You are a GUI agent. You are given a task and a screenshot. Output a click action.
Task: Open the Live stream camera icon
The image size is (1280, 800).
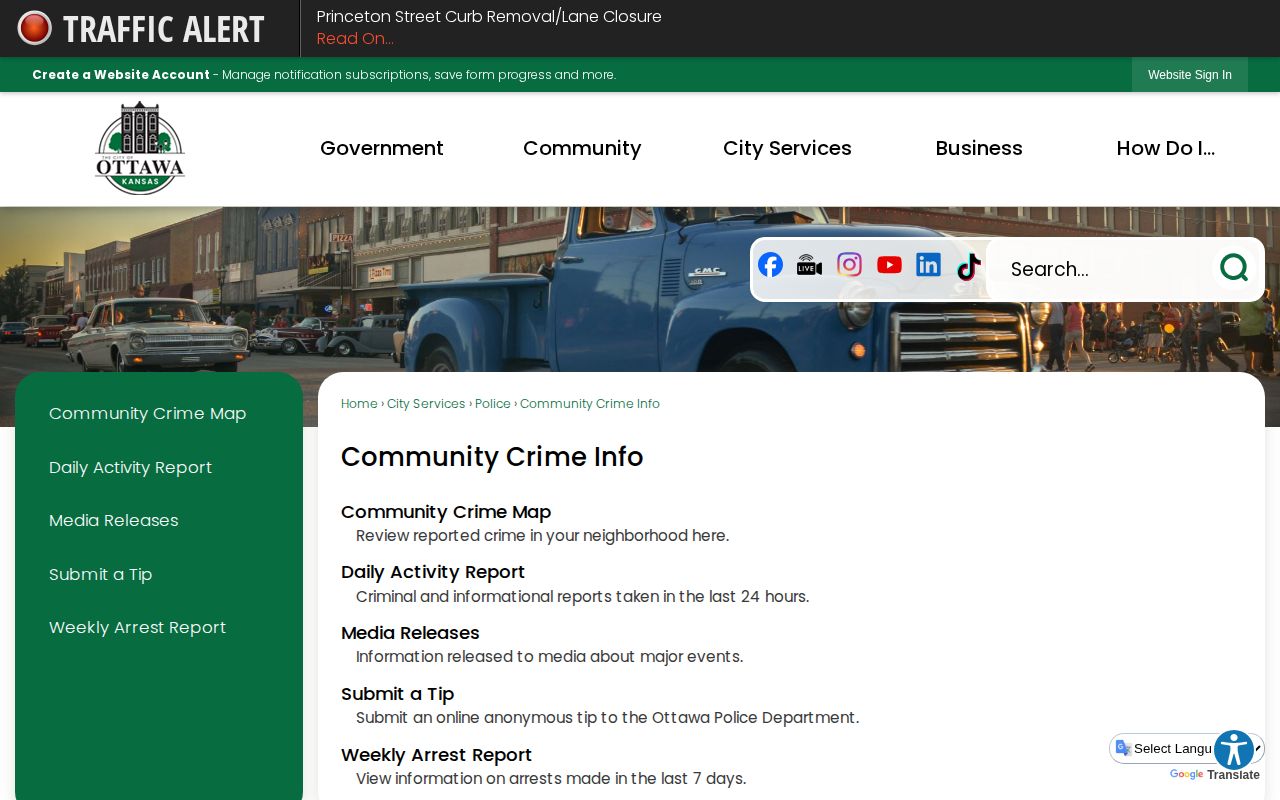point(809,265)
